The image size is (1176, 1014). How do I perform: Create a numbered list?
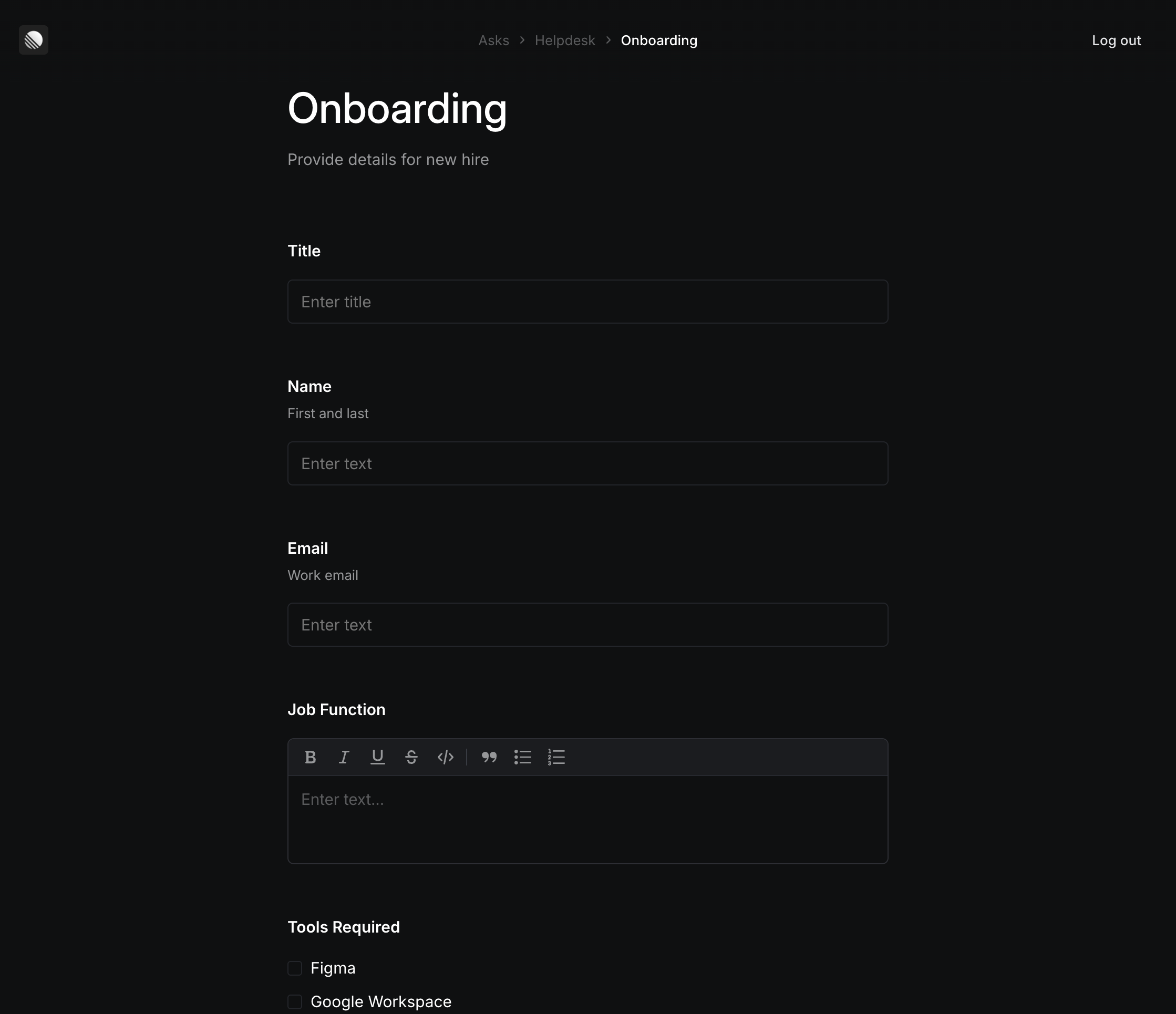556,757
